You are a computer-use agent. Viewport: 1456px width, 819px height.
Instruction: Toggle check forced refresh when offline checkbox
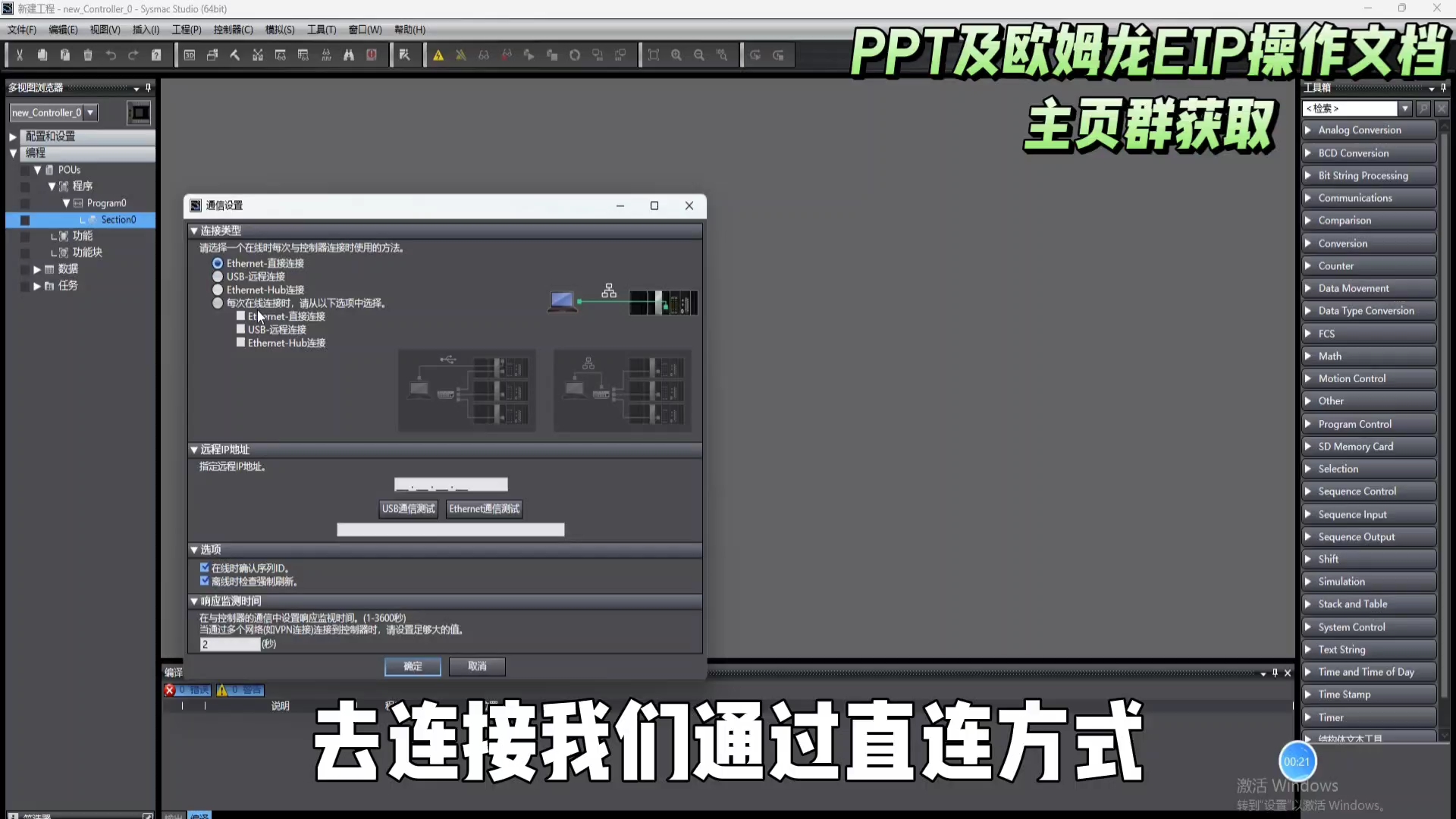click(x=205, y=582)
